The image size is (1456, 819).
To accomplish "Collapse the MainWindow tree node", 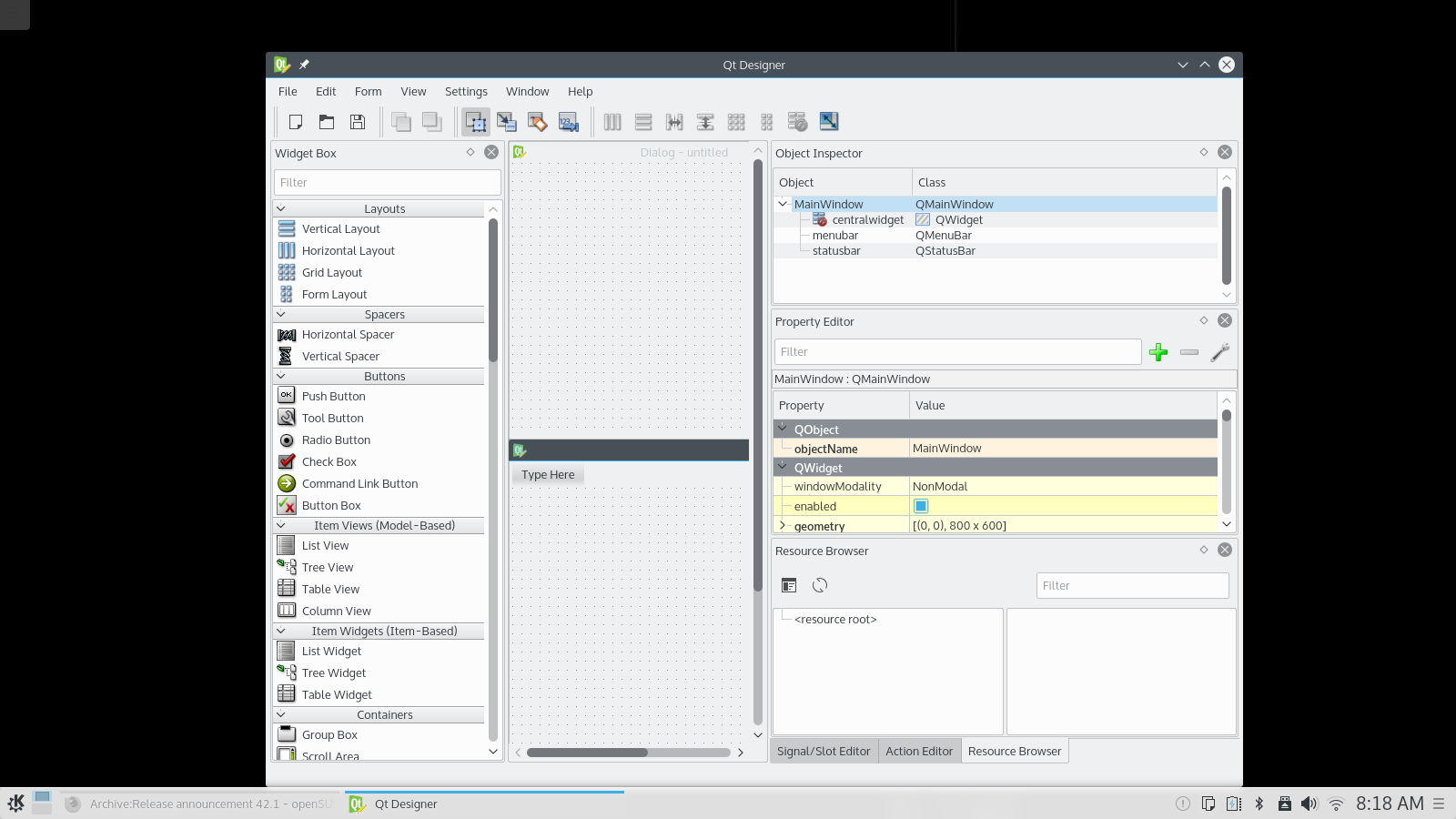I will (x=783, y=204).
